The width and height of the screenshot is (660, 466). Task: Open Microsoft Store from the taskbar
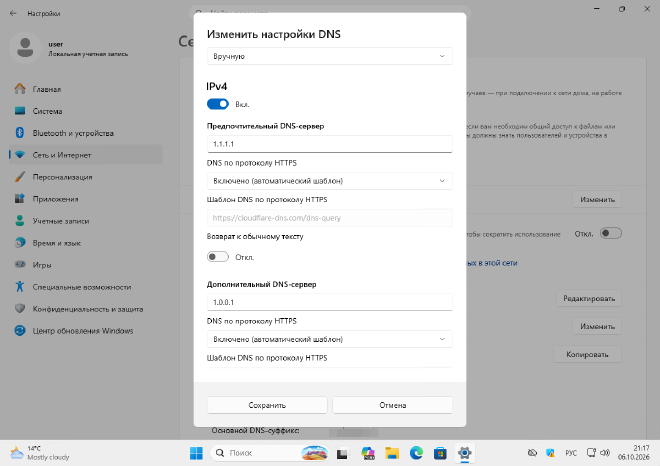[440, 453]
